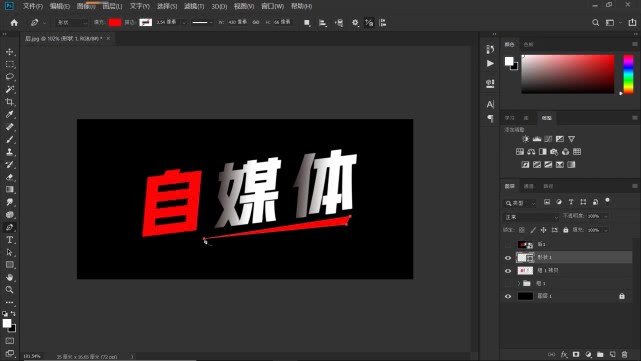Select the Crop tool
Image resolution: width=641 pixels, height=361 pixels.
coord(10,102)
